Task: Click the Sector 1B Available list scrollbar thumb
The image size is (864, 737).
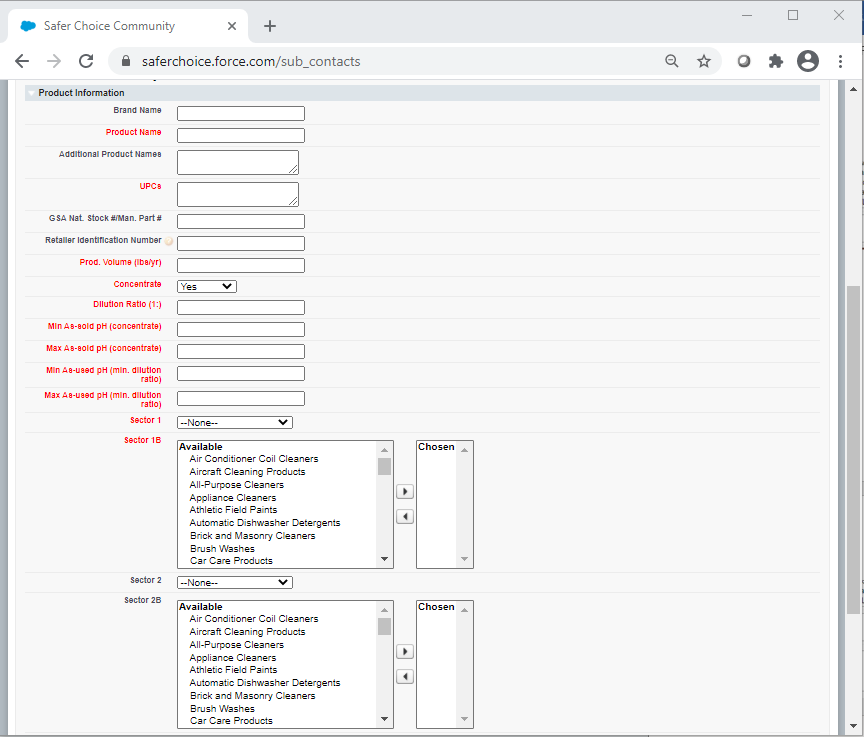Action: [x=384, y=466]
